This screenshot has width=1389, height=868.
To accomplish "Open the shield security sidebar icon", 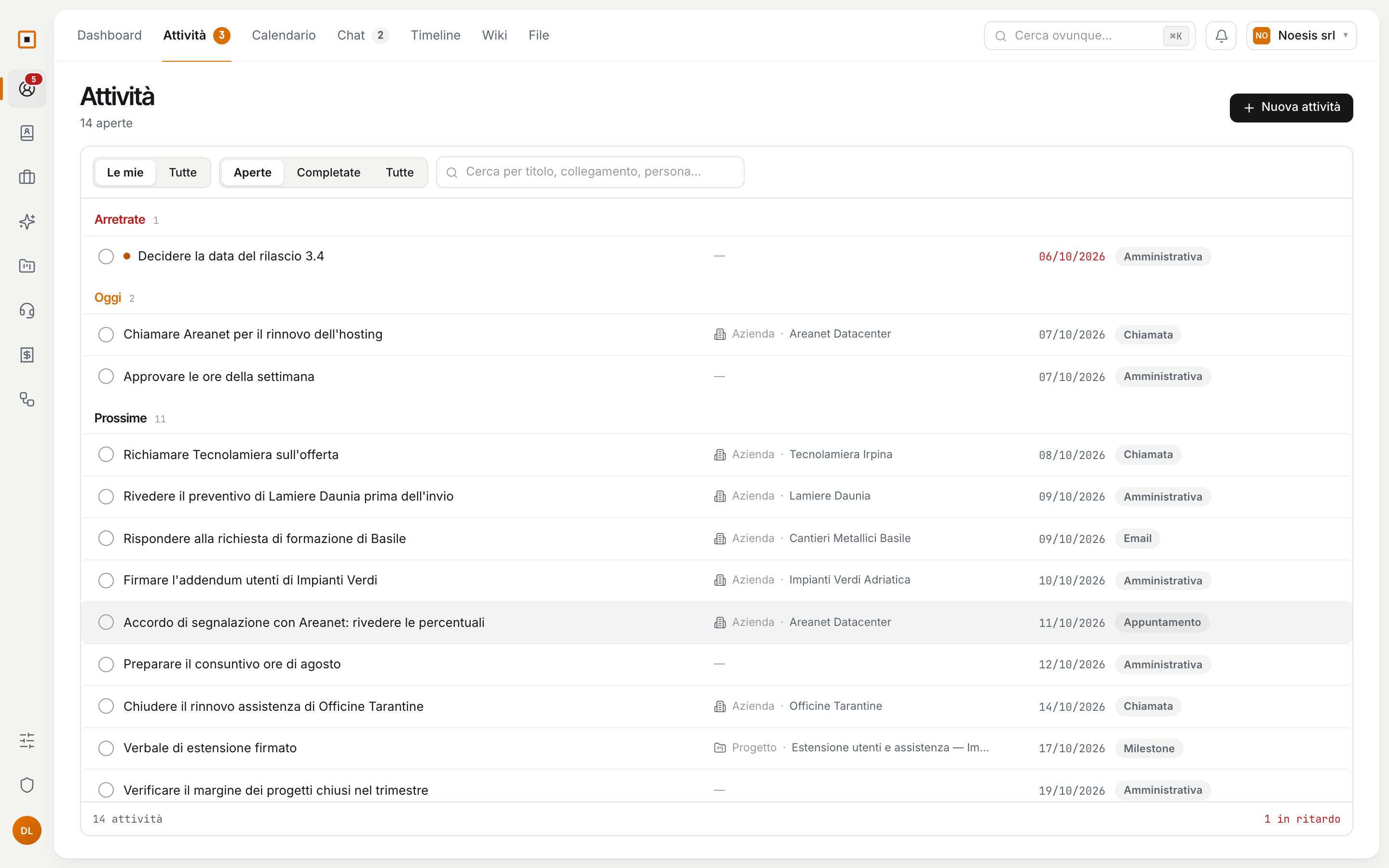I will (x=27, y=785).
